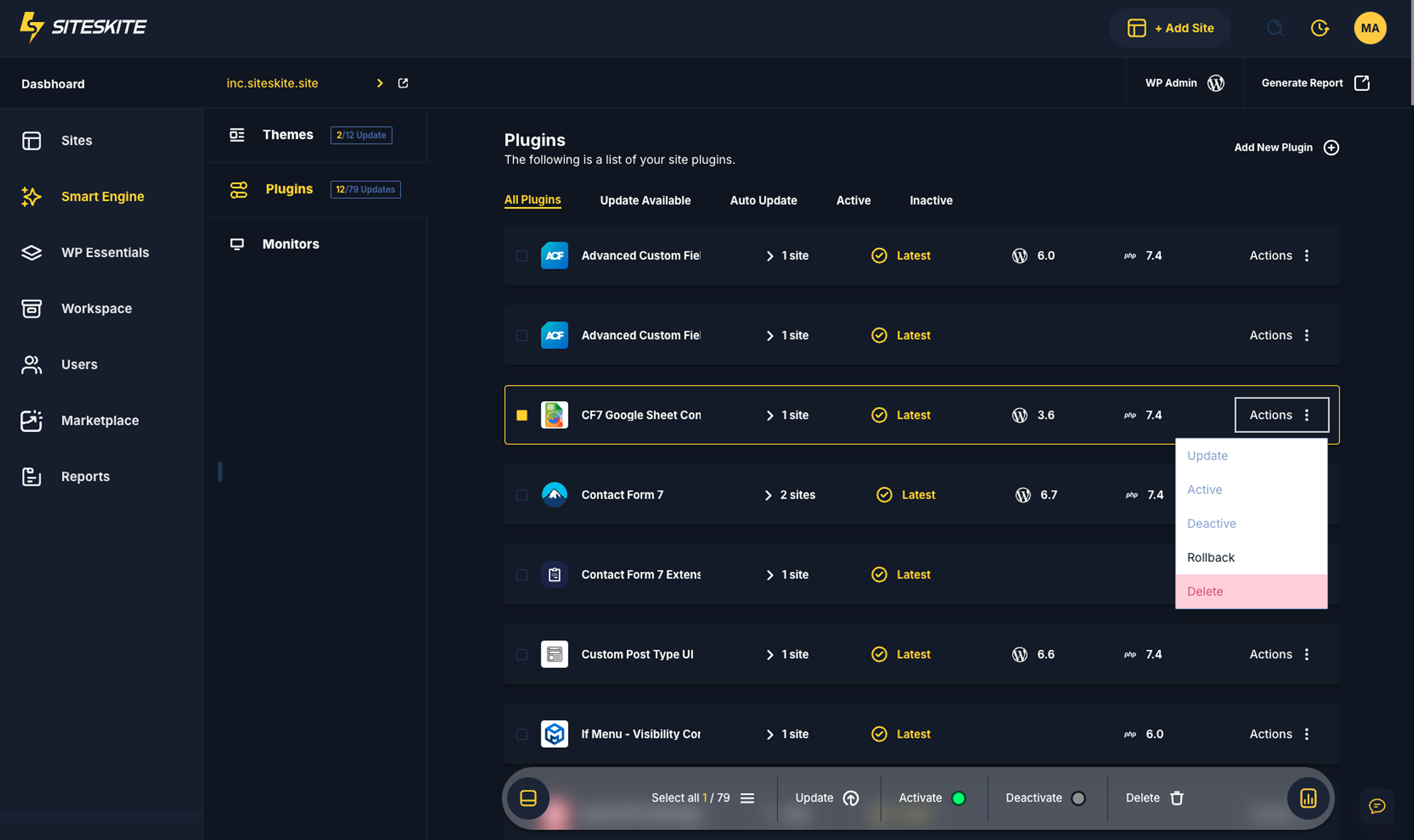Click the + Add Site button
This screenshot has width=1414, height=840.
tap(1170, 28)
